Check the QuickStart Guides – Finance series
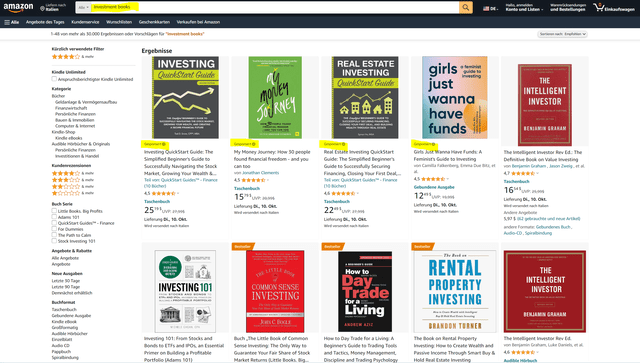 click(54, 223)
